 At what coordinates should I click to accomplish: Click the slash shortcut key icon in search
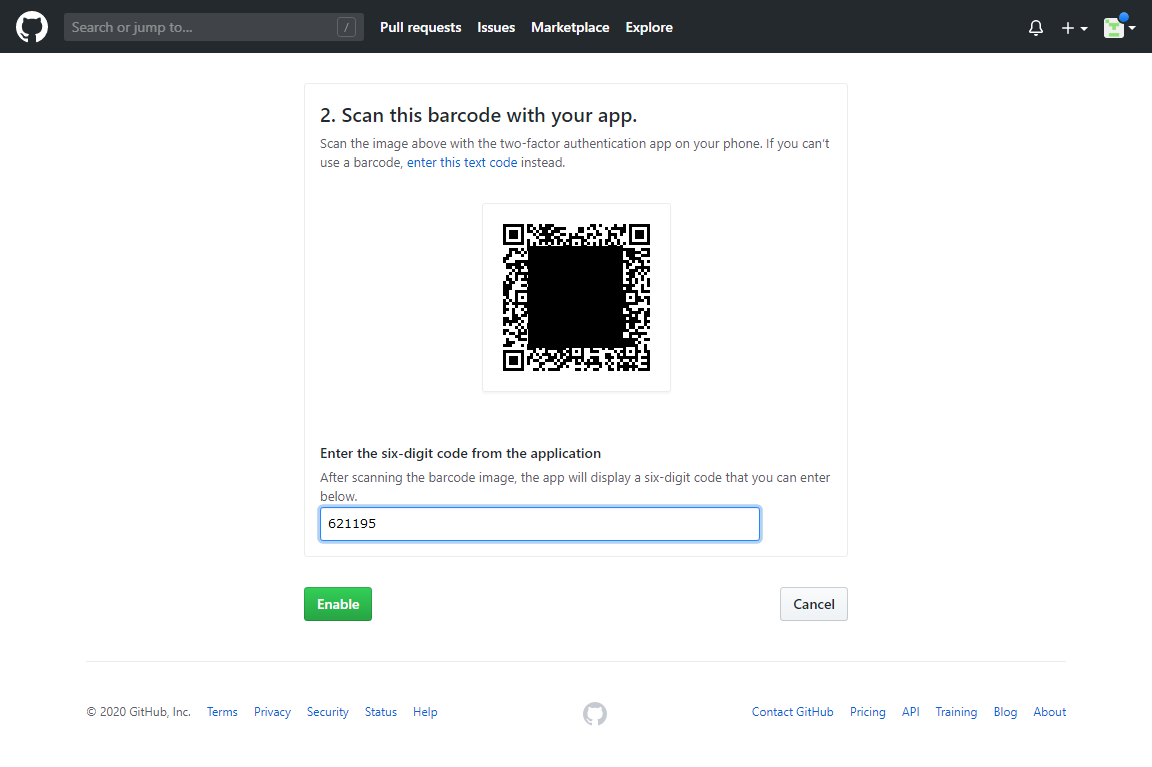click(x=347, y=28)
